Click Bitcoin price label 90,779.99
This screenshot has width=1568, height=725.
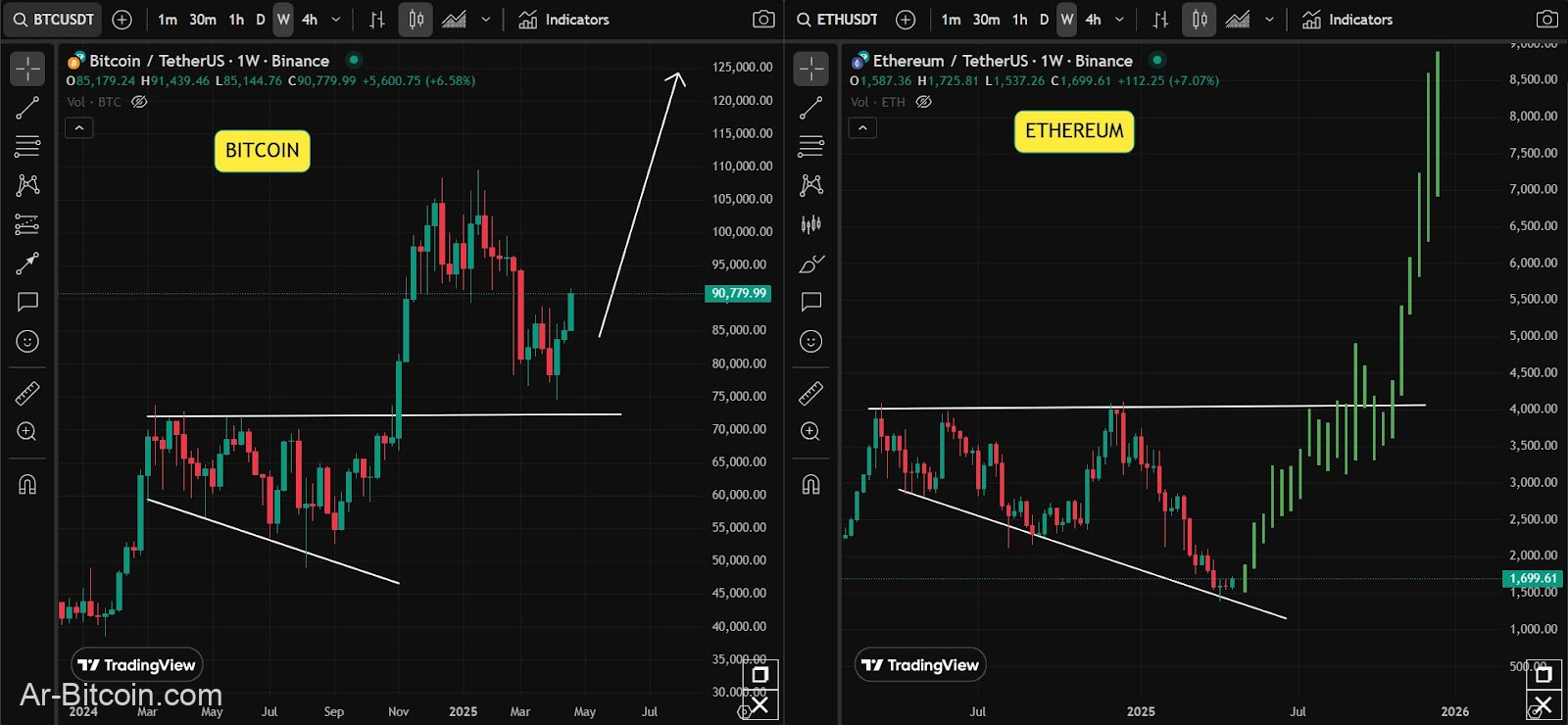[739, 294]
